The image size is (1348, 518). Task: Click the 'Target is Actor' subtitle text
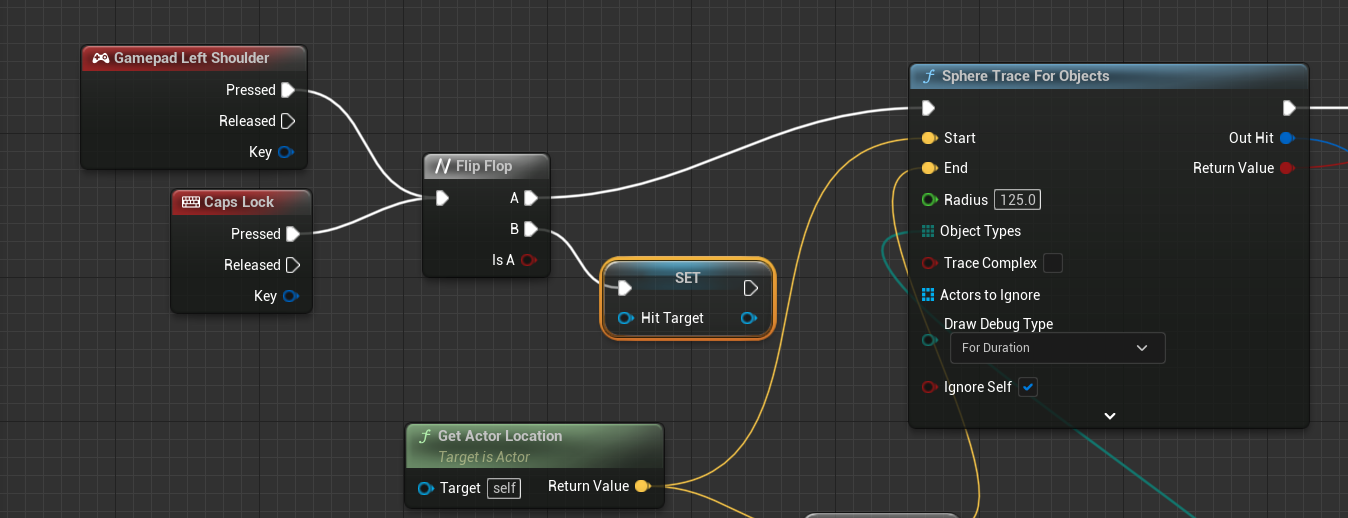click(484, 457)
